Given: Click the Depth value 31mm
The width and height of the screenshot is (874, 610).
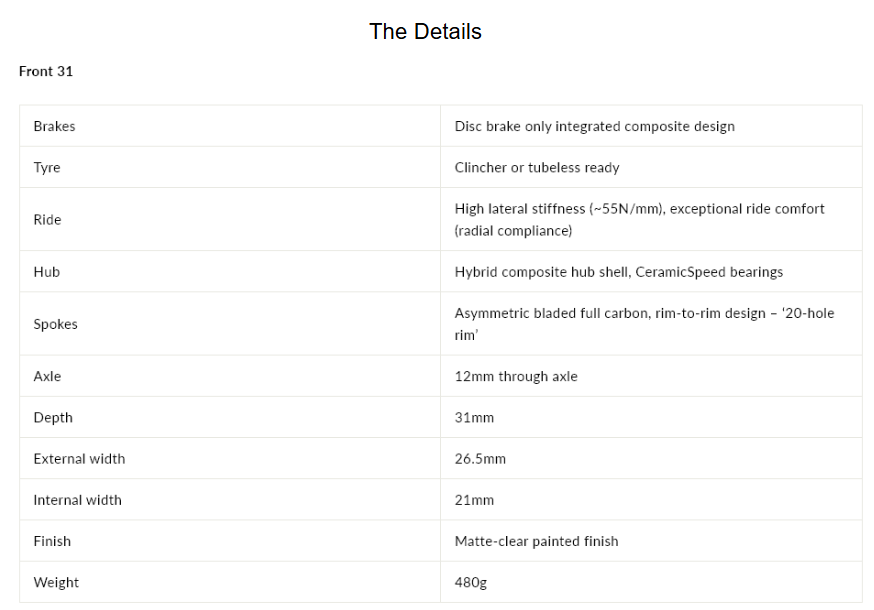Looking at the screenshot, I should click(474, 418).
